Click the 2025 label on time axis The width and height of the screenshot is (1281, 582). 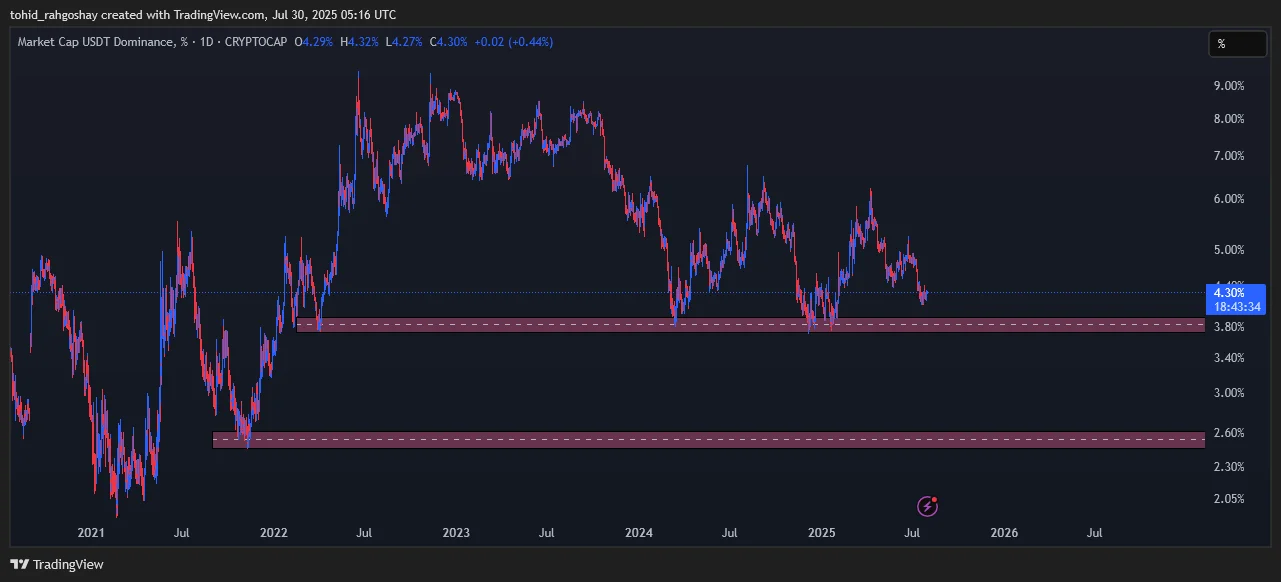[x=821, y=533]
